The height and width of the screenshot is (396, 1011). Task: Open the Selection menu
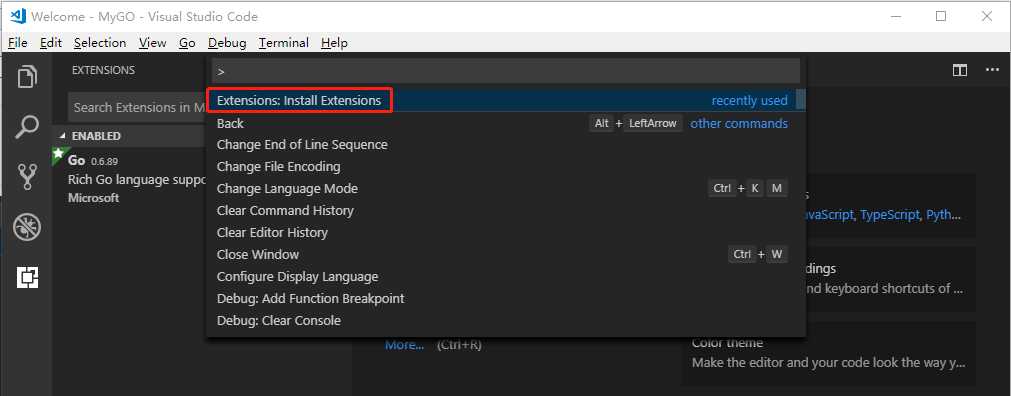pyautogui.click(x=100, y=43)
